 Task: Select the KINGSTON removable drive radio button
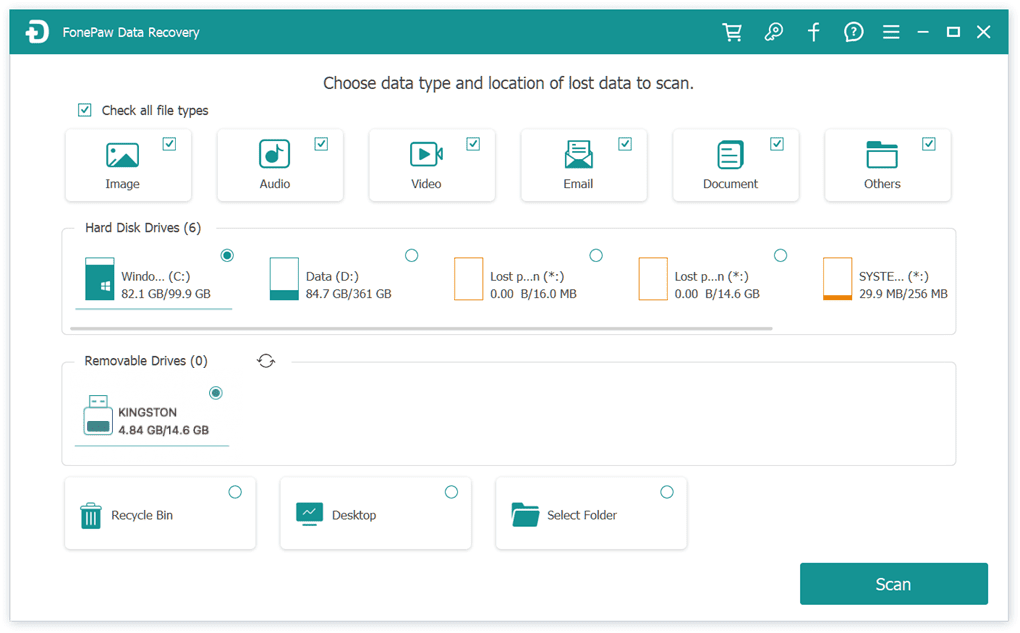point(216,393)
